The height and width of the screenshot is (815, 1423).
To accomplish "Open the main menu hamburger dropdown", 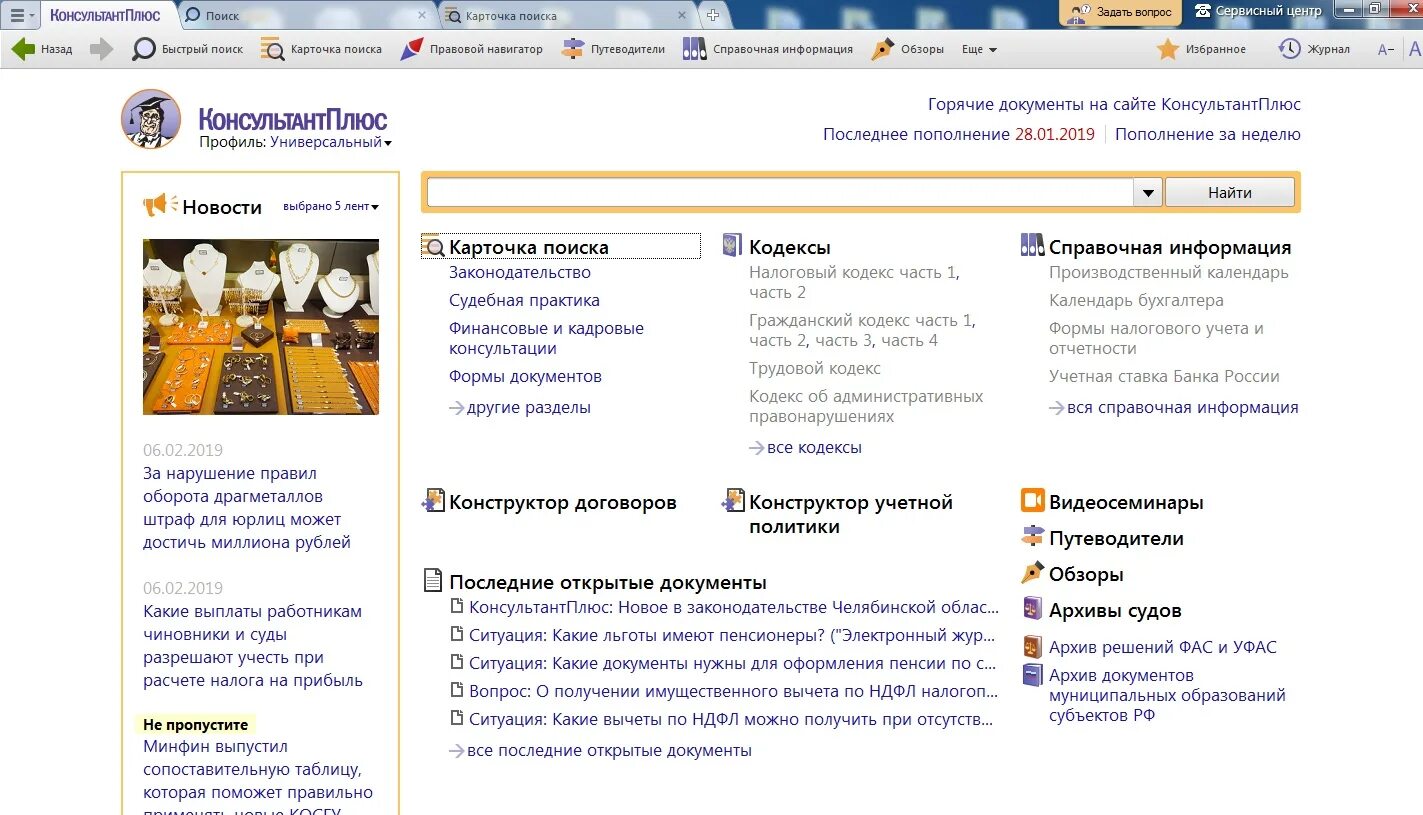I will 22,15.
